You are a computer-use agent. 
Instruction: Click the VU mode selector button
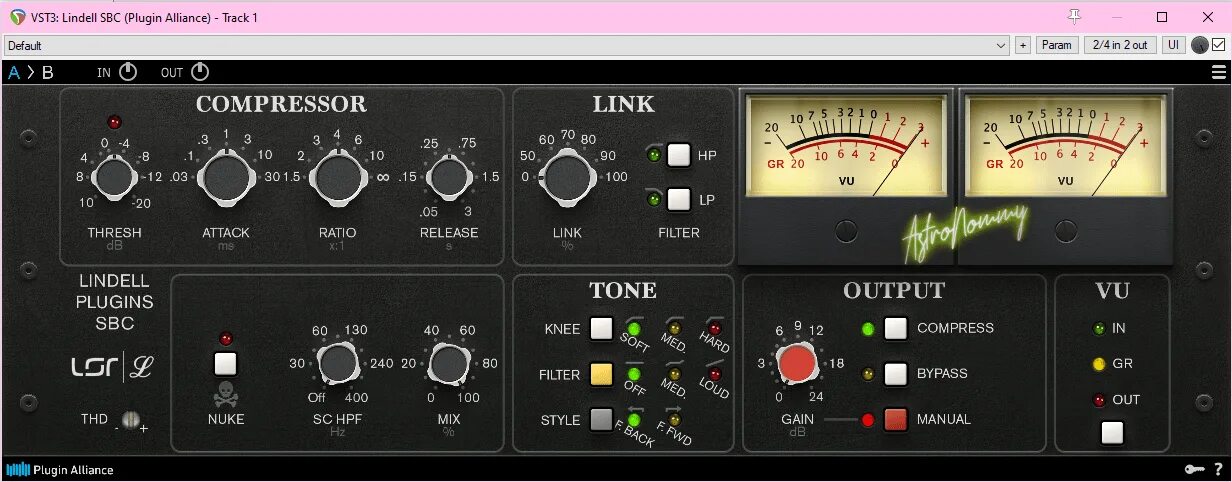(x=1112, y=433)
